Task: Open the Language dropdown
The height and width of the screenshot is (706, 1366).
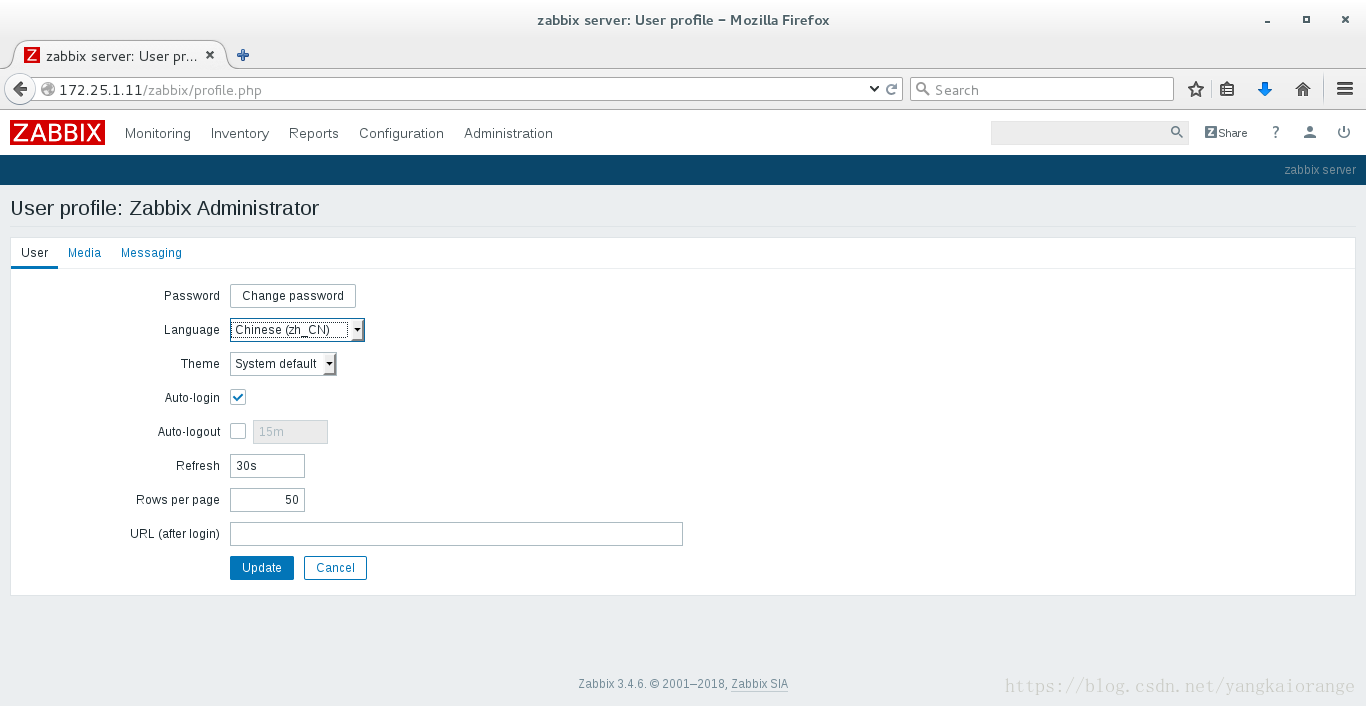Action: coord(297,330)
